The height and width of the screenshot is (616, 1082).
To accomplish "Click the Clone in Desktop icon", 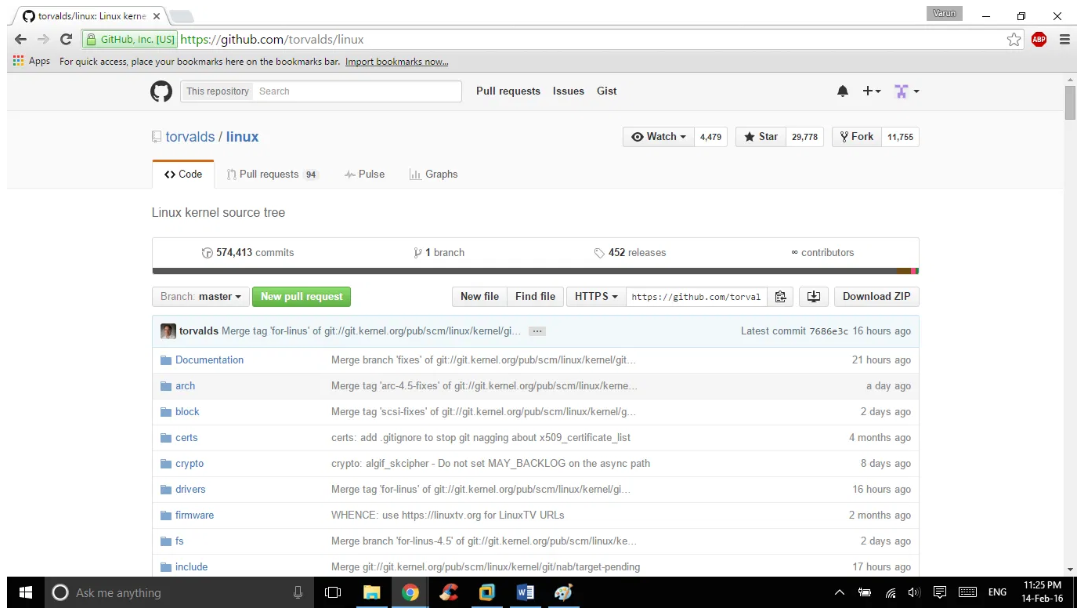I will point(813,296).
